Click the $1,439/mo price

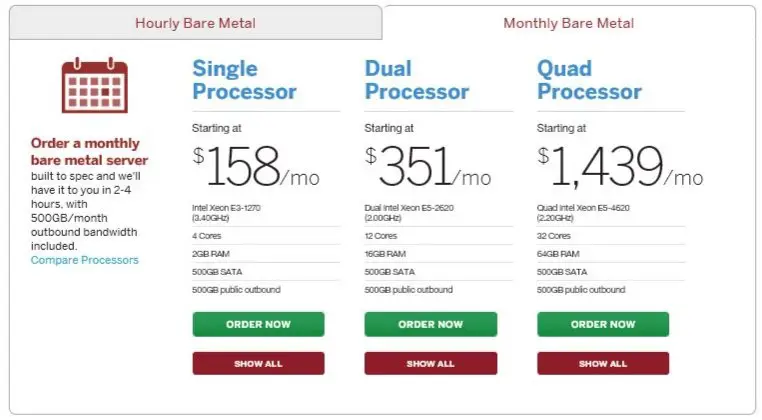pyautogui.click(x=620, y=167)
